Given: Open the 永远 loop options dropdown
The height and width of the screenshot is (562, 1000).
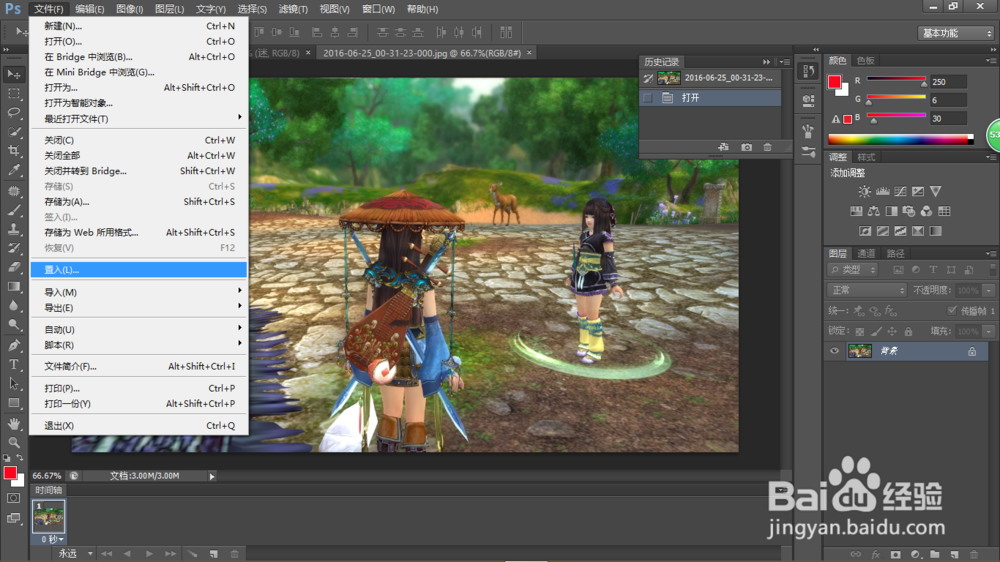Looking at the screenshot, I should tap(76, 554).
